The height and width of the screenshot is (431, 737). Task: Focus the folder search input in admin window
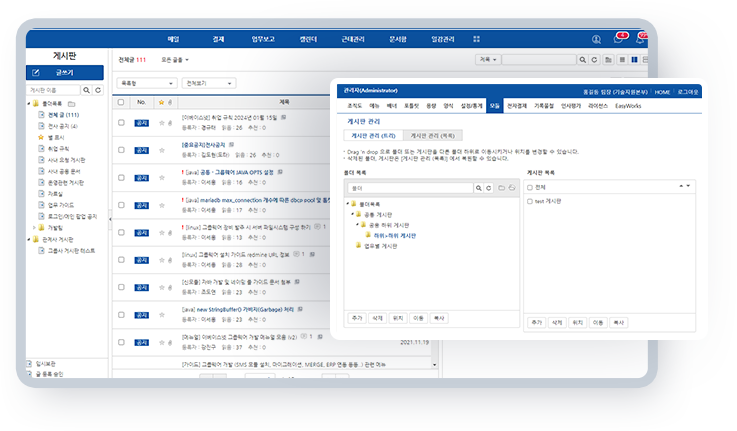[x=410, y=188]
